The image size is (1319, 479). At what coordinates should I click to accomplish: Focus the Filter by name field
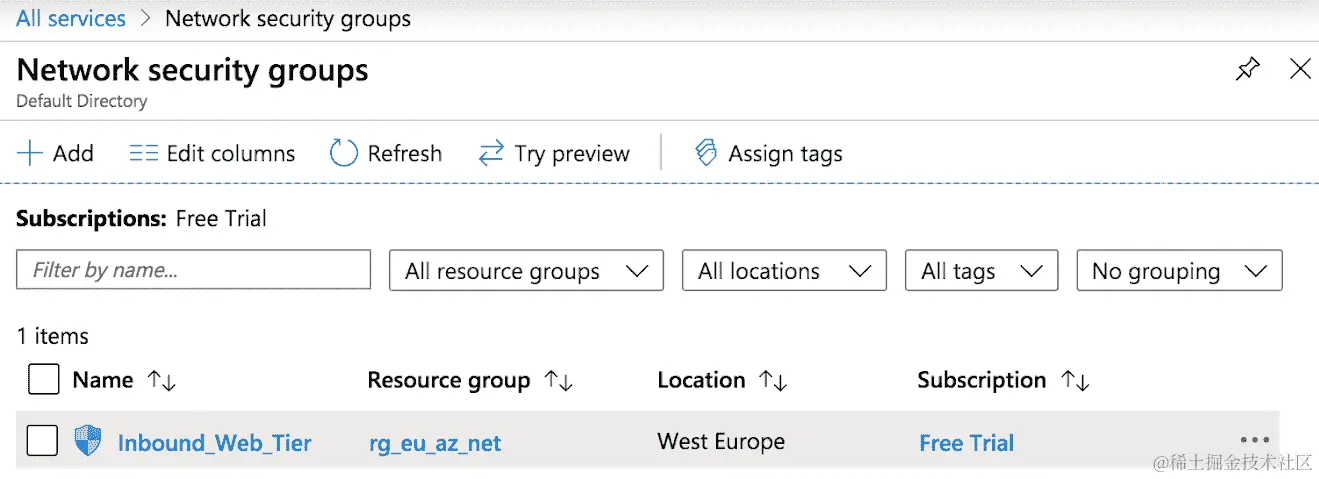click(193, 270)
